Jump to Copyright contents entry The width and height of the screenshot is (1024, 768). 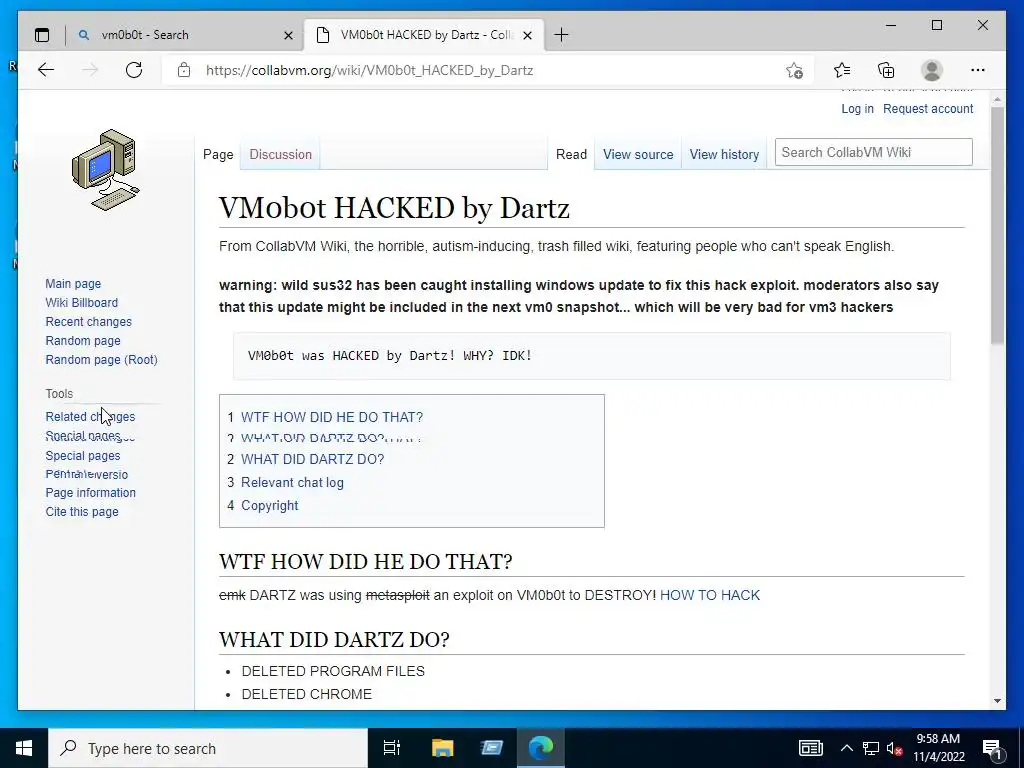[270, 505]
